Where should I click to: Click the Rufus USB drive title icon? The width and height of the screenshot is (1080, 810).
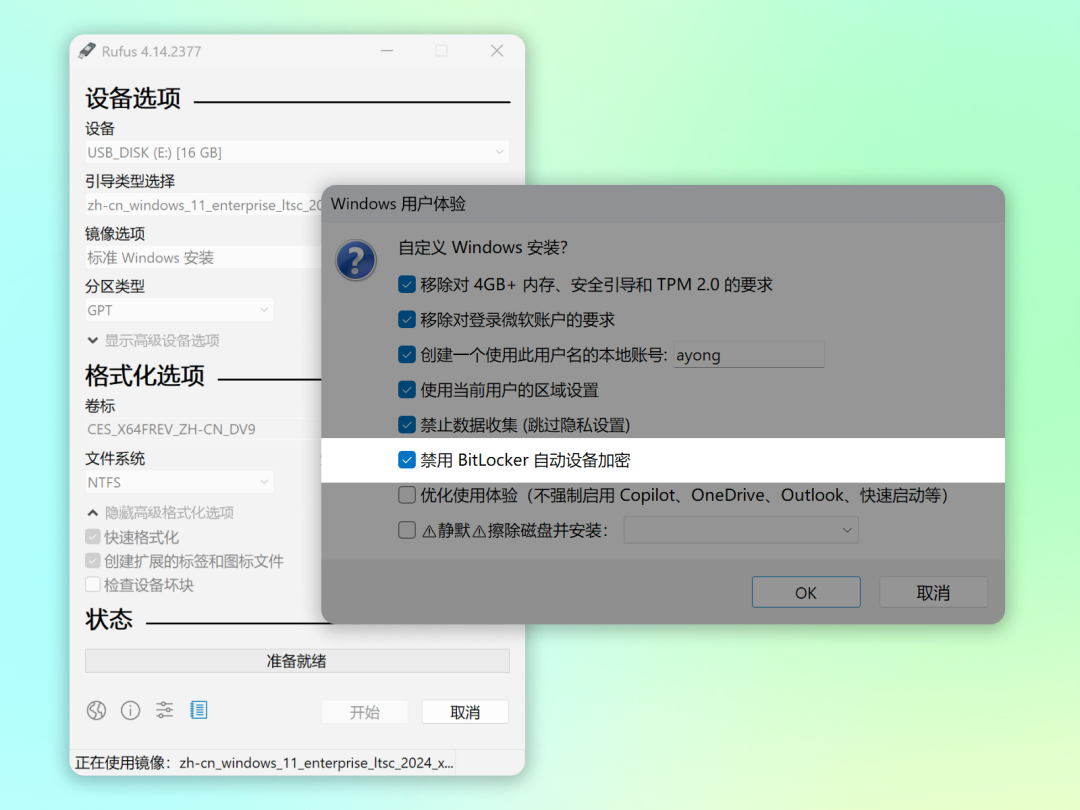tap(87, 51)
